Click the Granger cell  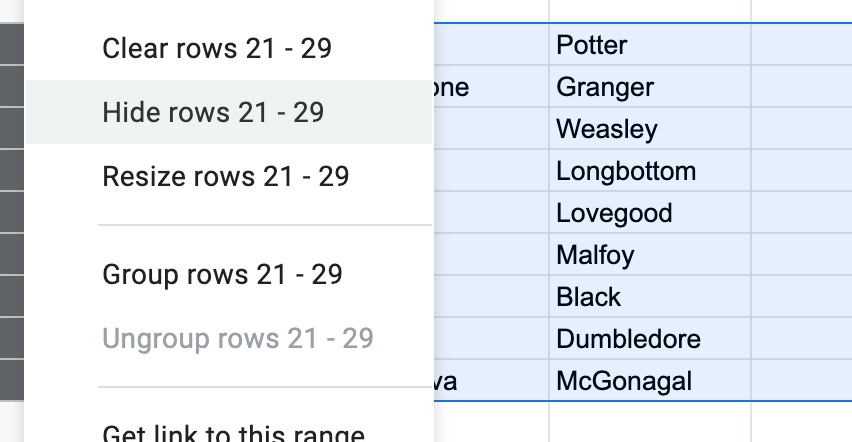tap(649, 87)
